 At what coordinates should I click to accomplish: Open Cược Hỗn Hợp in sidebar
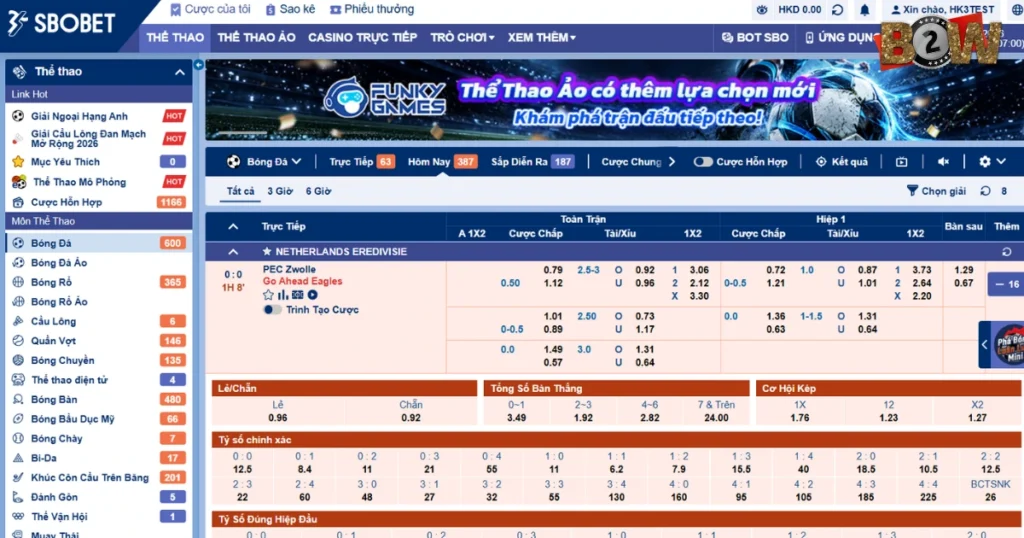pos(66,202)
